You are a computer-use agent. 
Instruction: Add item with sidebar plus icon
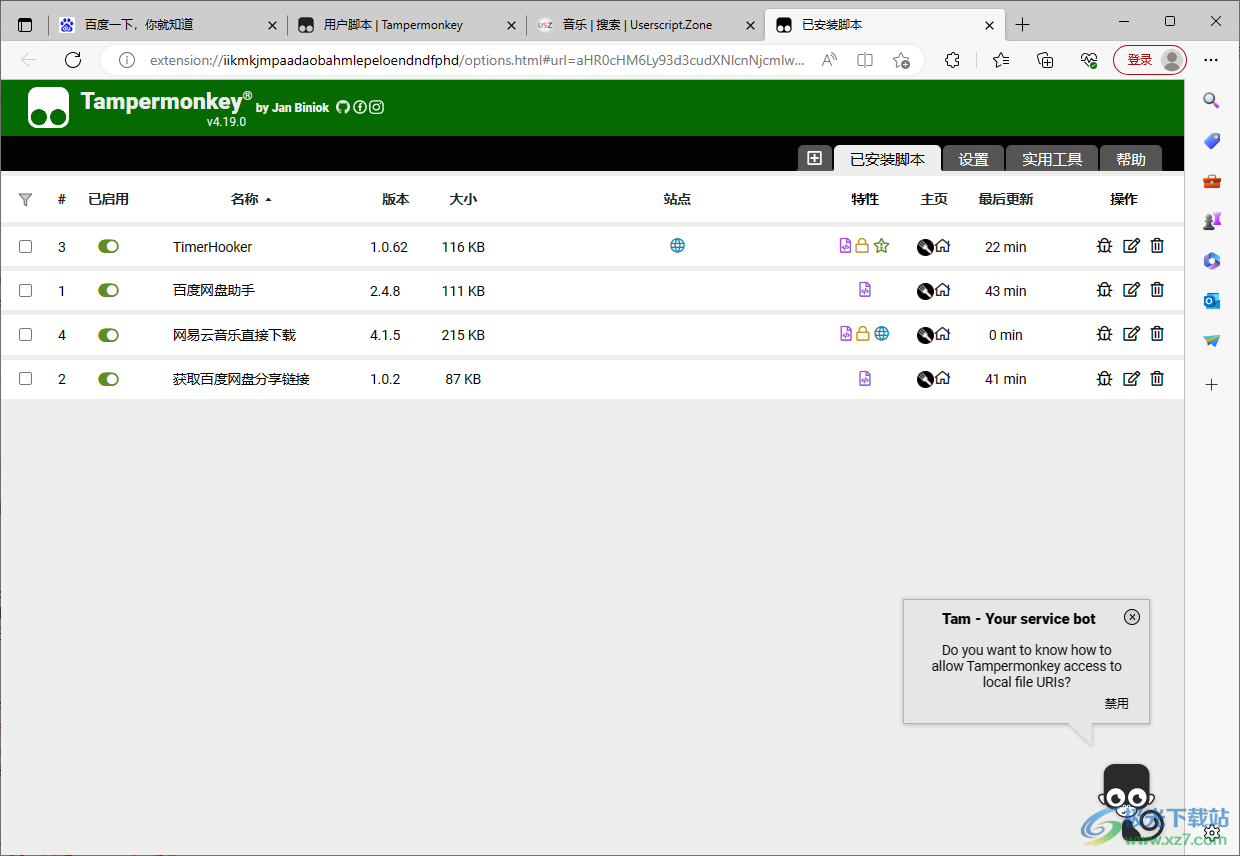pos(1211,384)
